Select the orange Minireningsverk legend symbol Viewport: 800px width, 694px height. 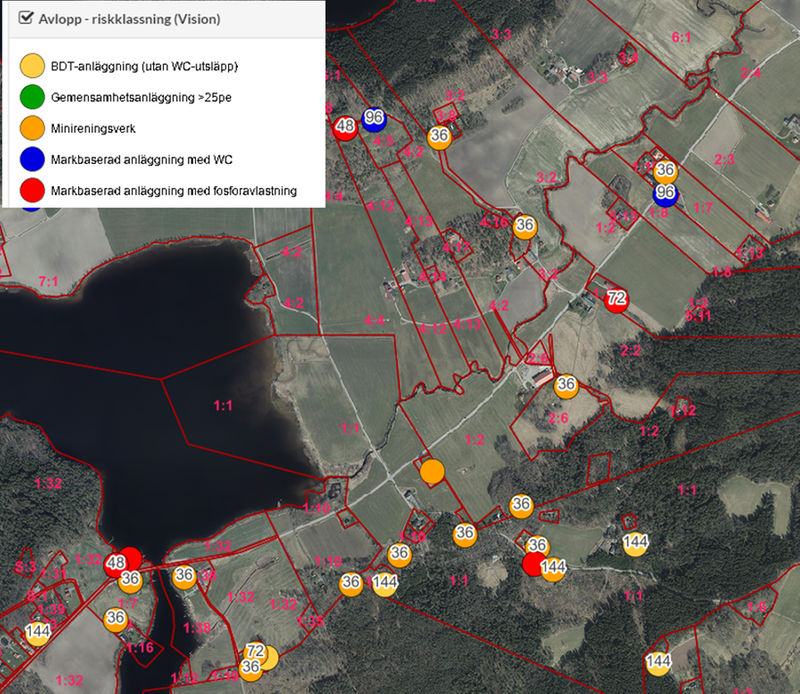click(x=32, y=128)
